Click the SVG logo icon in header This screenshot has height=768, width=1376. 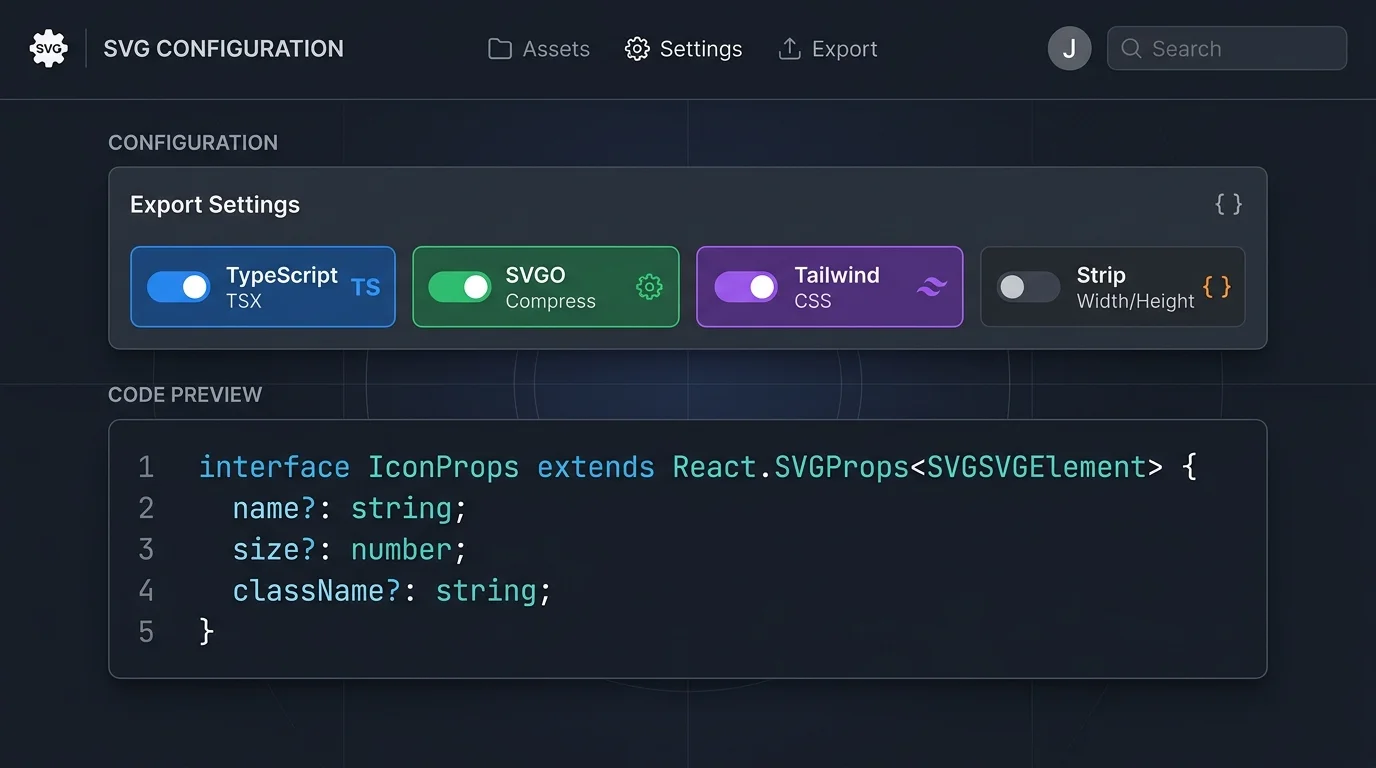pyautogui.click(x=48, y=48)
